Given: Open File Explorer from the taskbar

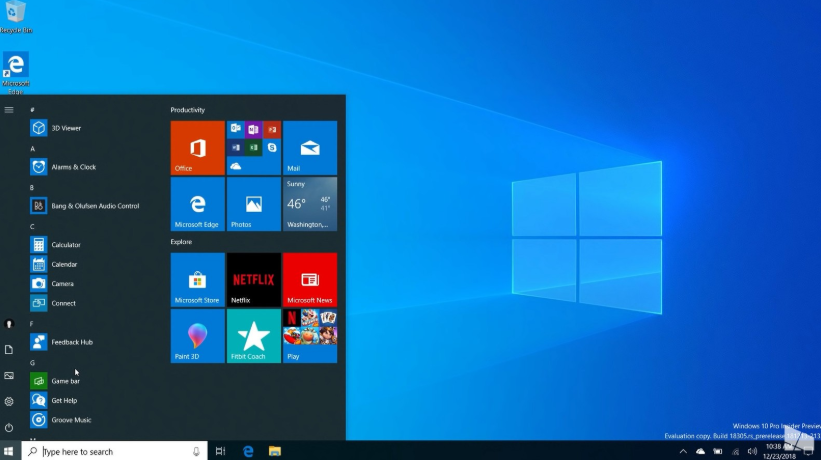Looking at the screenshot, I should (274, 451).
